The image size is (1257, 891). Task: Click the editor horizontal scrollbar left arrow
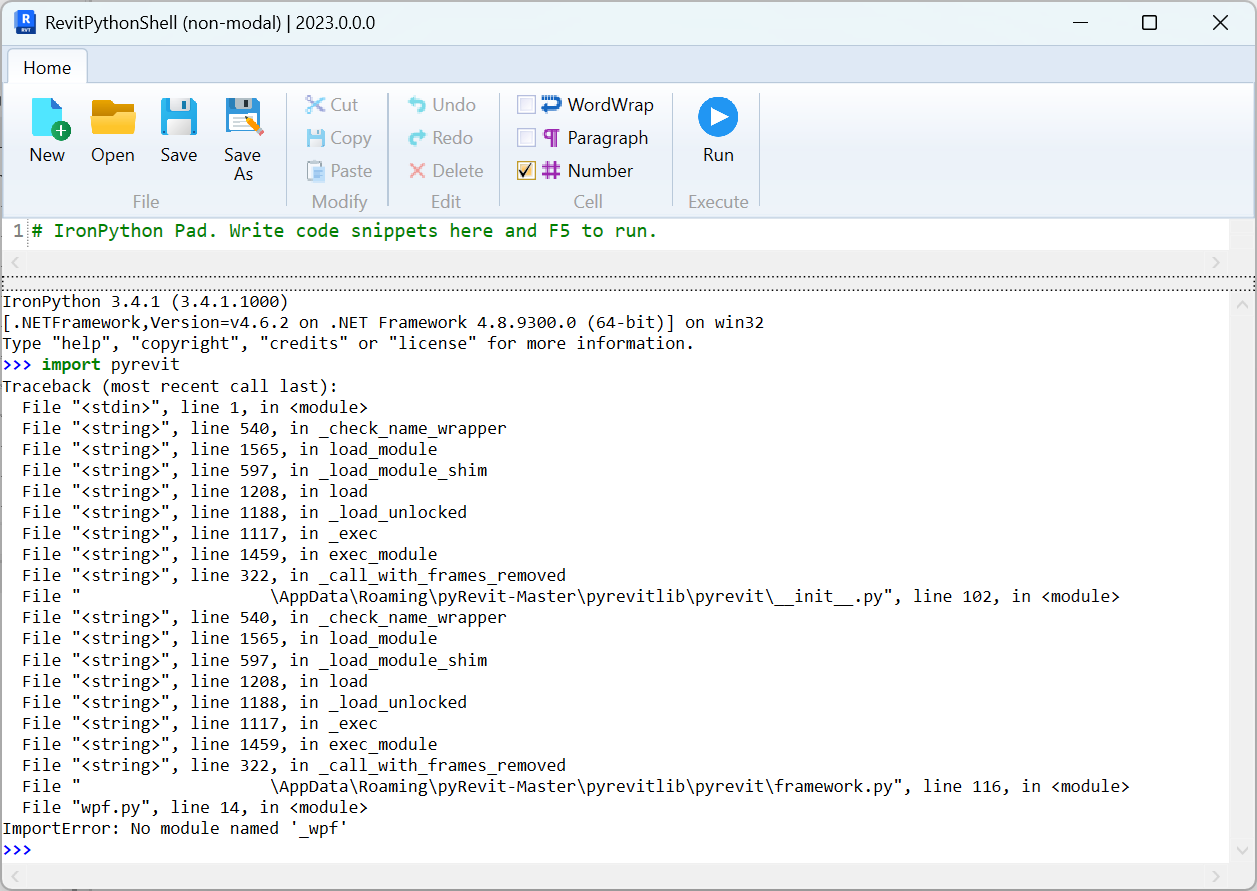click(14, 262)
